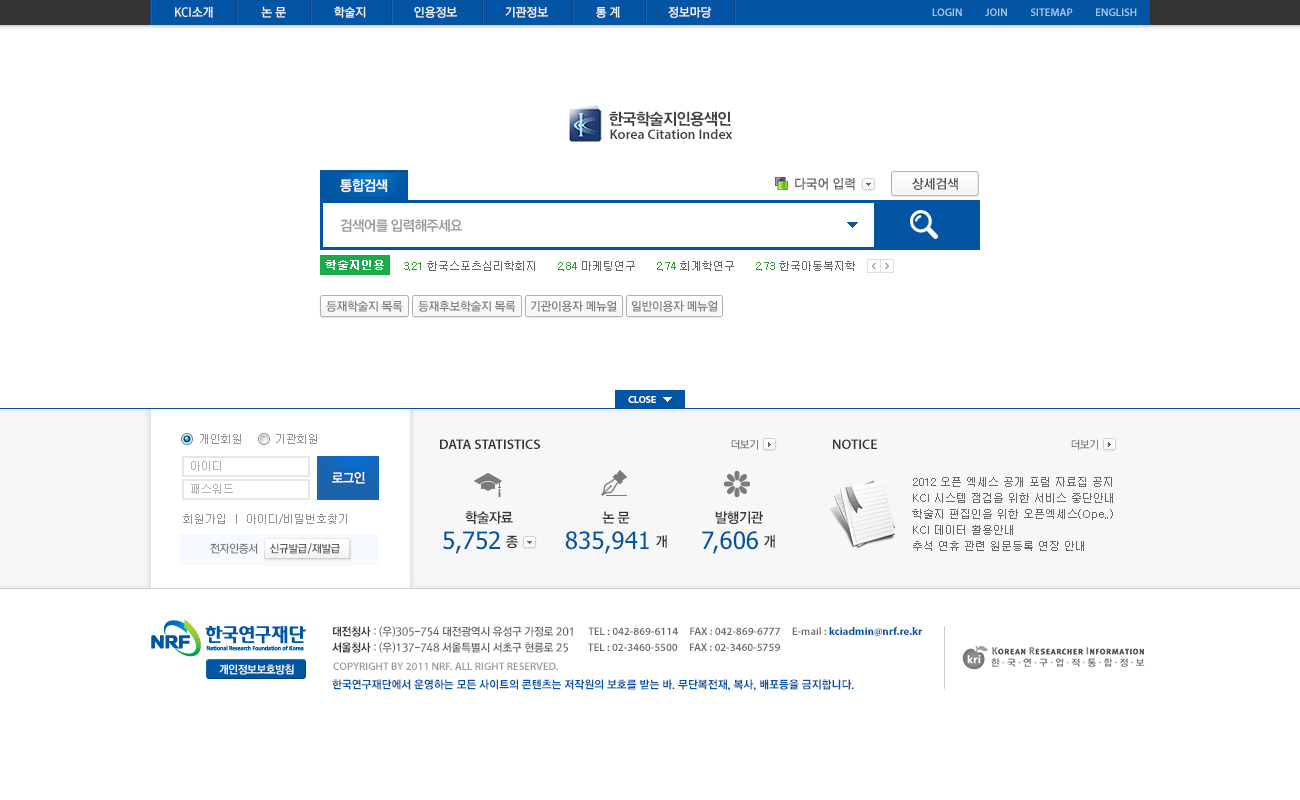Click the 더보기 arrow for Data Statistics
Image resolution: width=1300 pixels, height=800 pixels.
click(x=769, y=444)
